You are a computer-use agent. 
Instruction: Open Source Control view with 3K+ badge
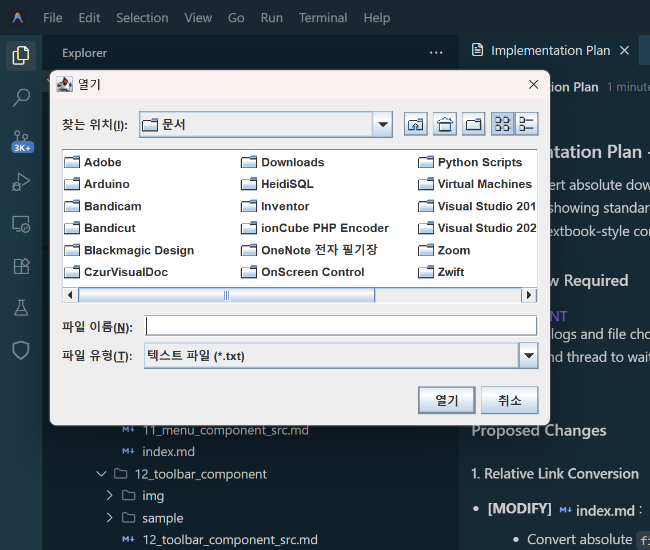[x=22, y=141]
